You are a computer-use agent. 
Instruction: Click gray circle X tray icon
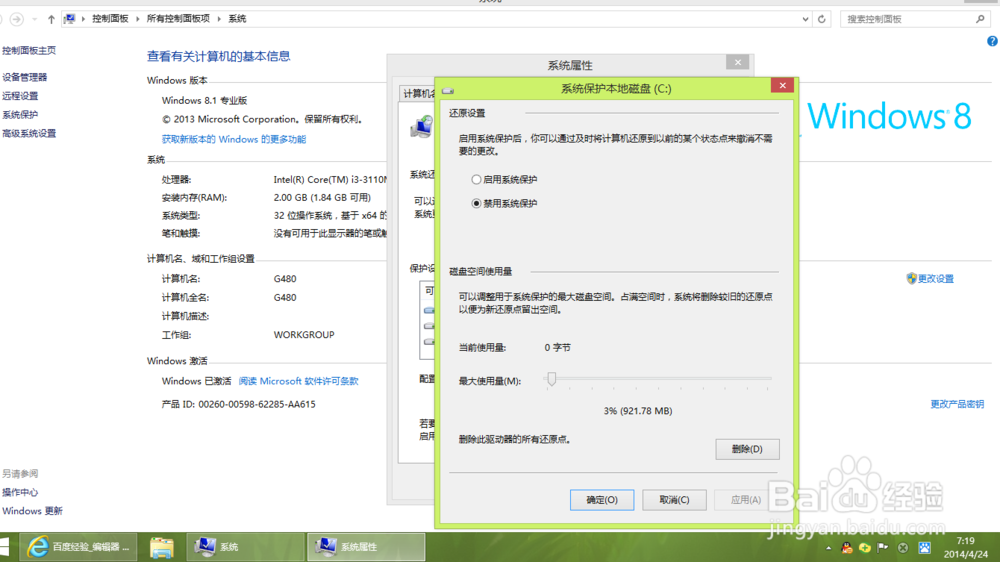tap(903, 547)
